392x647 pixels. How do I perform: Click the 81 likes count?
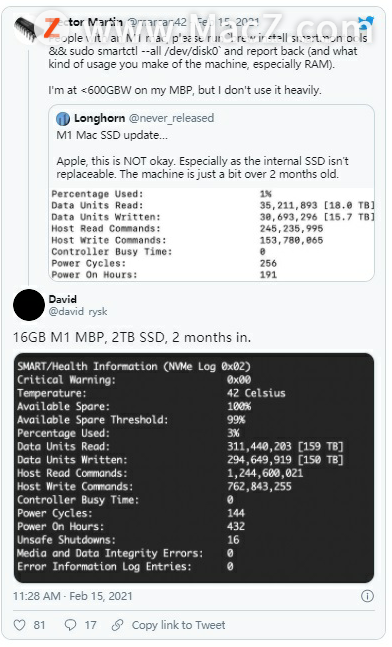[39, 625]
